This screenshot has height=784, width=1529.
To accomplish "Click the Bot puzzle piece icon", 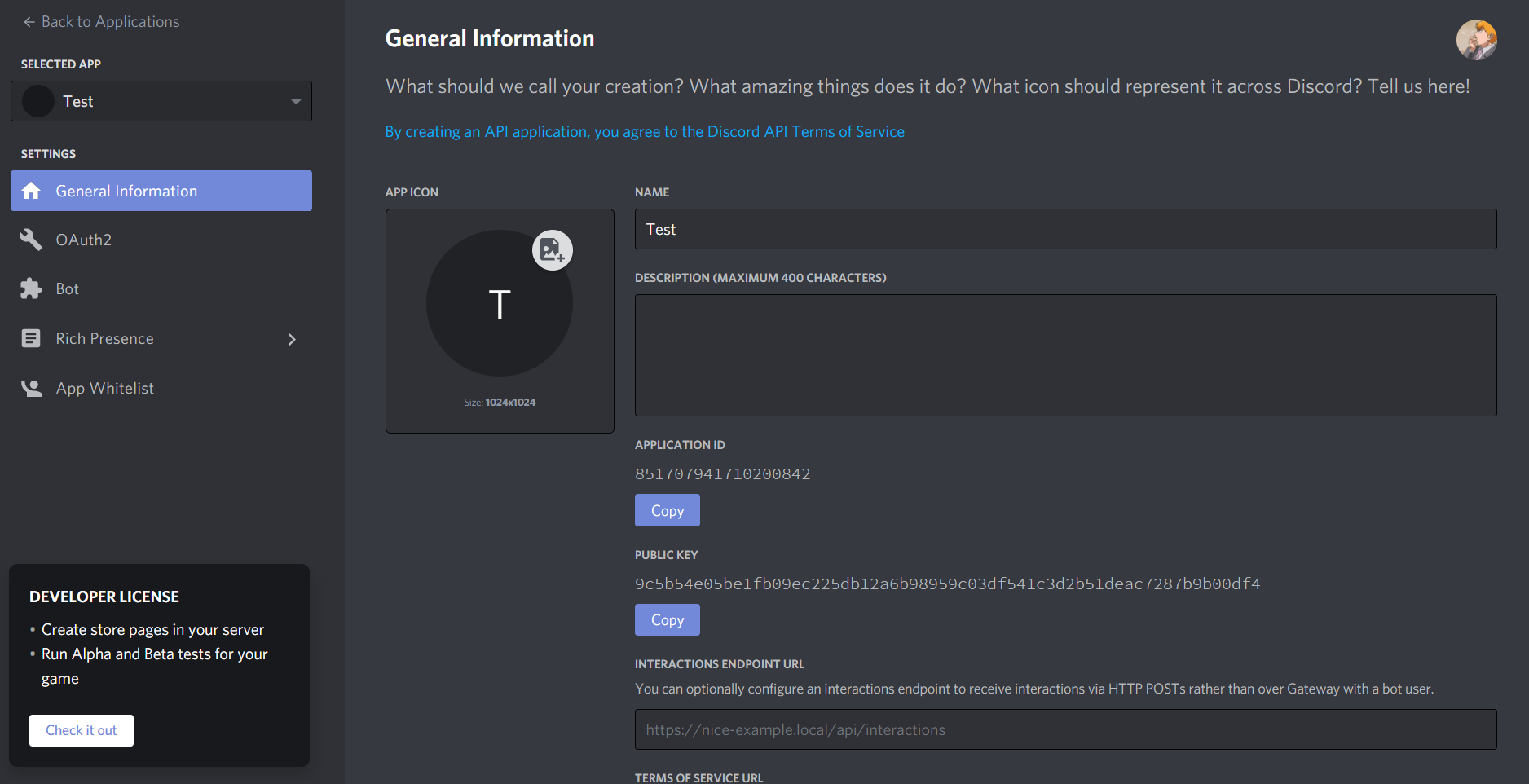I will (x=31, y=288).
